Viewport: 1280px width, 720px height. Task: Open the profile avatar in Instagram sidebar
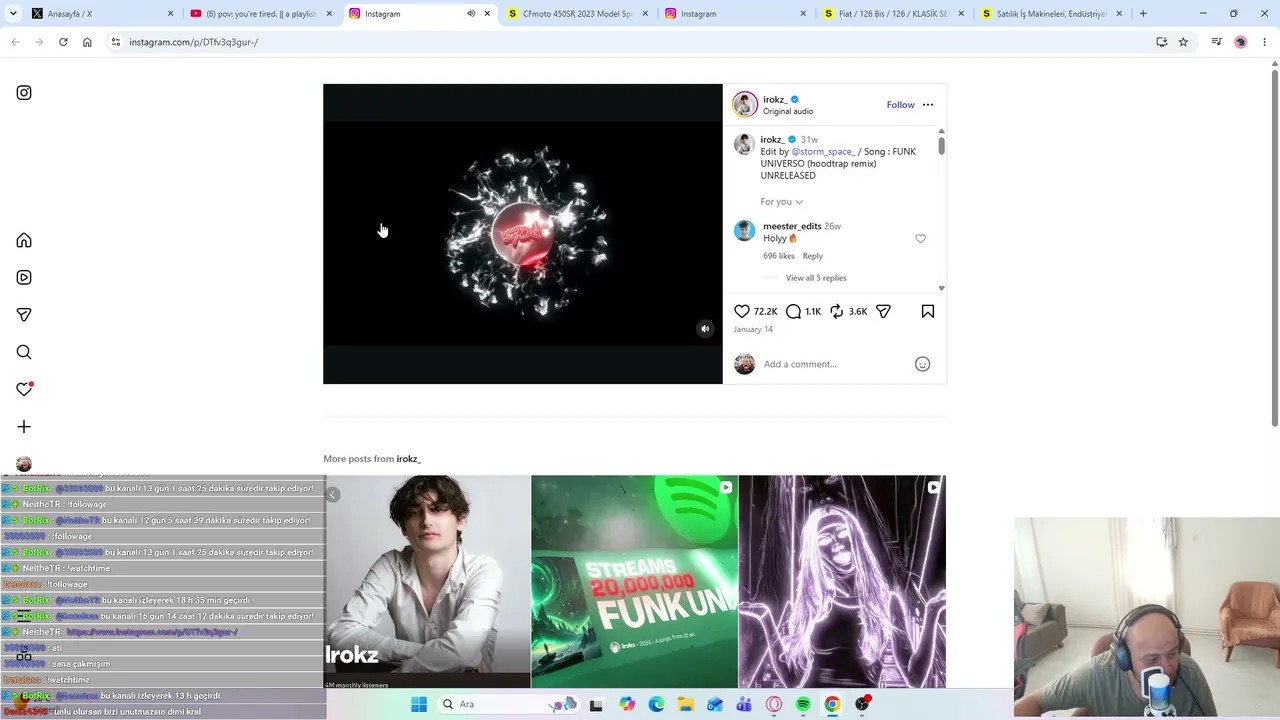(x=24, y=464)
